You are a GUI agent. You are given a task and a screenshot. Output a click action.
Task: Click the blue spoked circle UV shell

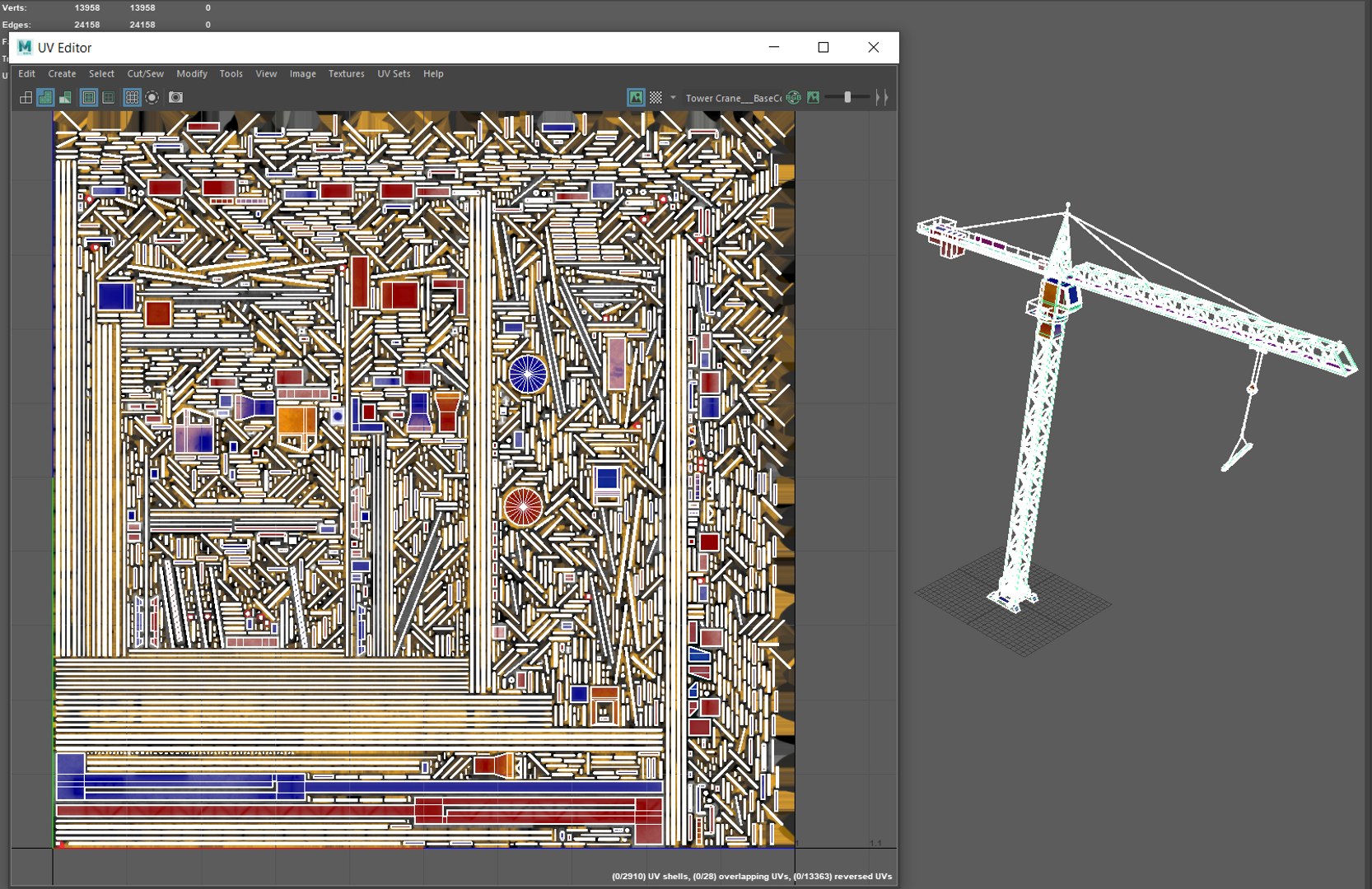click(x=528, y=374)
